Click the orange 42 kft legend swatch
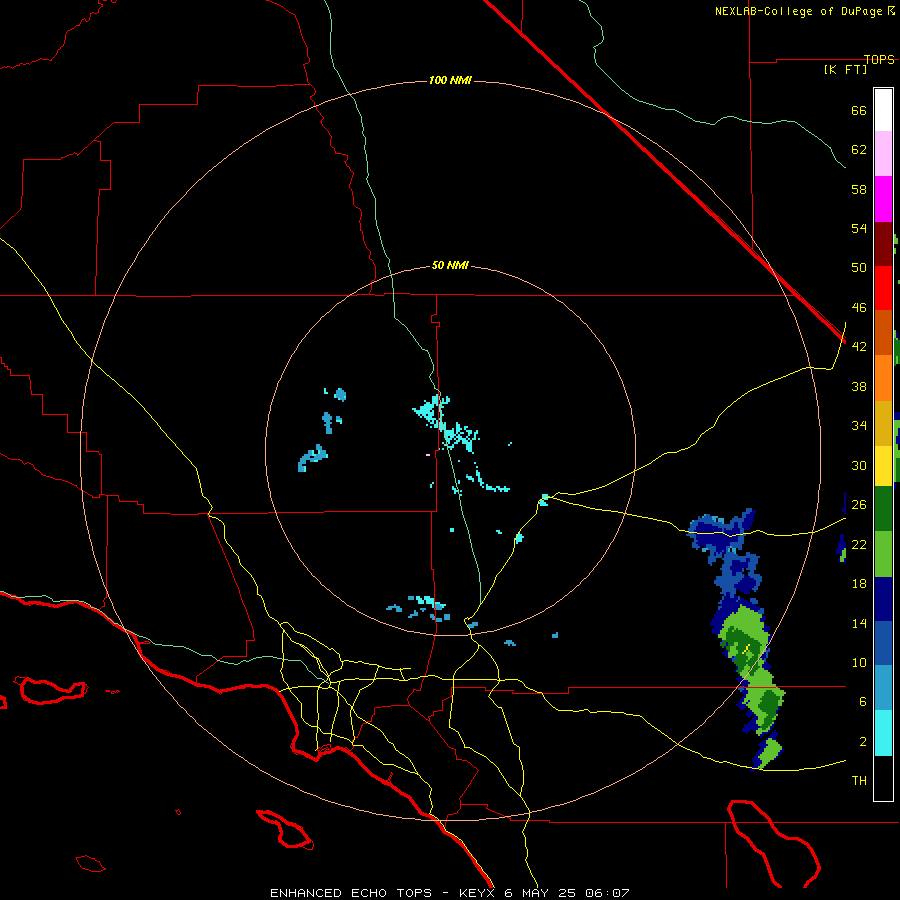 point(883,378)
